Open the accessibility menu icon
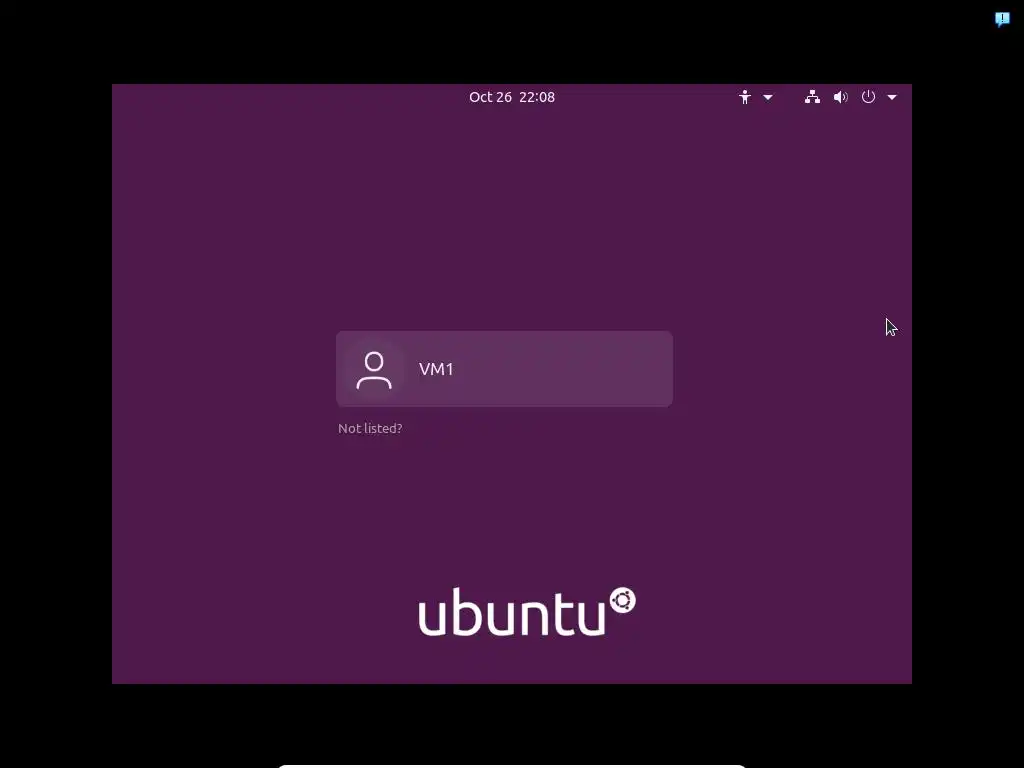 tap(744, 97)
